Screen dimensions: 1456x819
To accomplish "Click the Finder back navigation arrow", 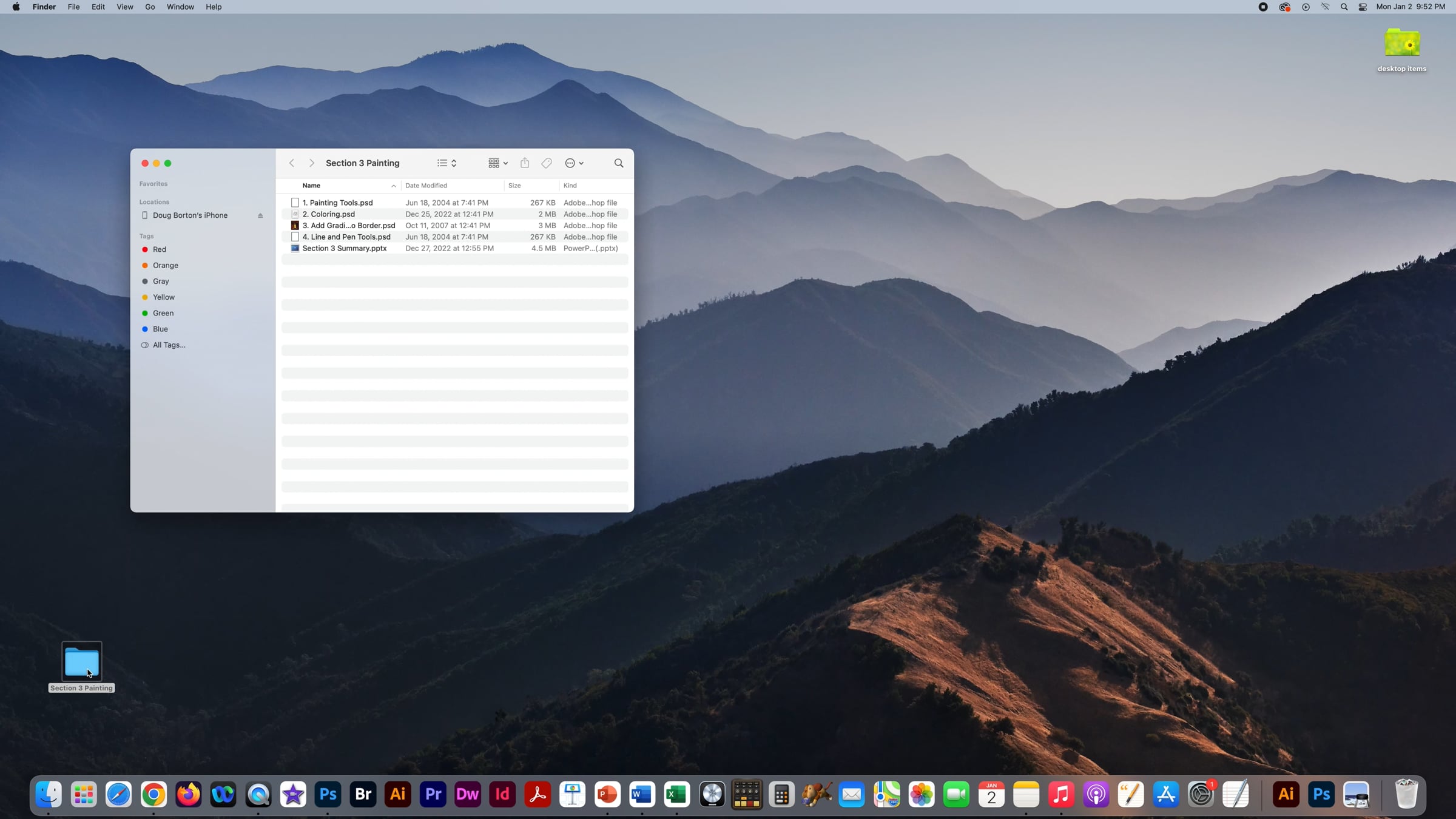I will [292, 163].
